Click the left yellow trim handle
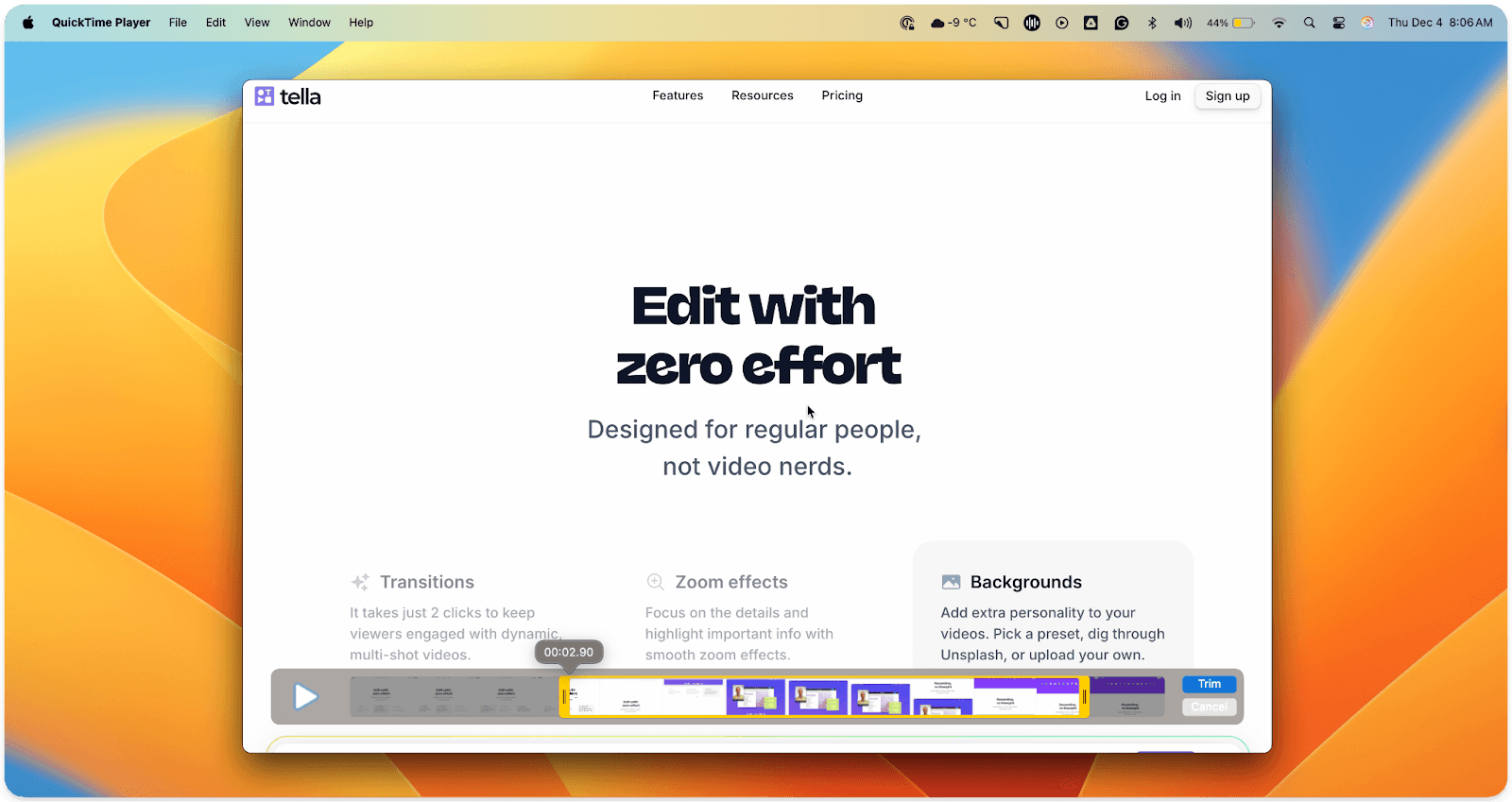 pos(564,697)
